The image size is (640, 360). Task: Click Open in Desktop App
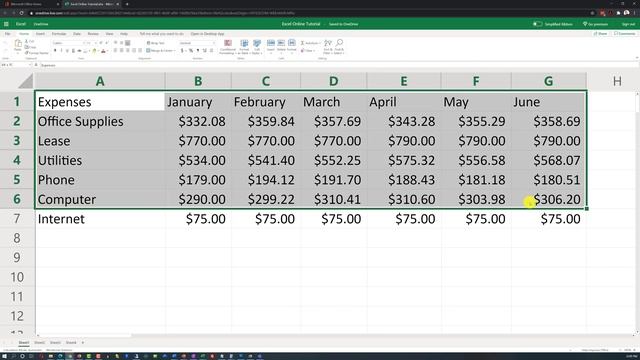click(207, 34)
